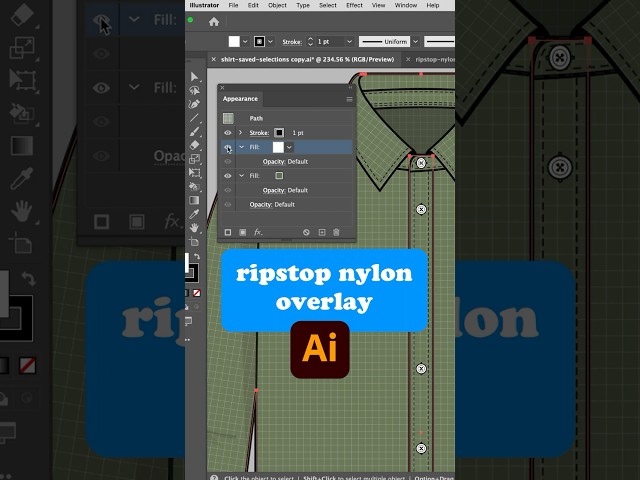Open the Stroke panel link in the control bar
Viewport: 640px width, 480px height.
292,42
